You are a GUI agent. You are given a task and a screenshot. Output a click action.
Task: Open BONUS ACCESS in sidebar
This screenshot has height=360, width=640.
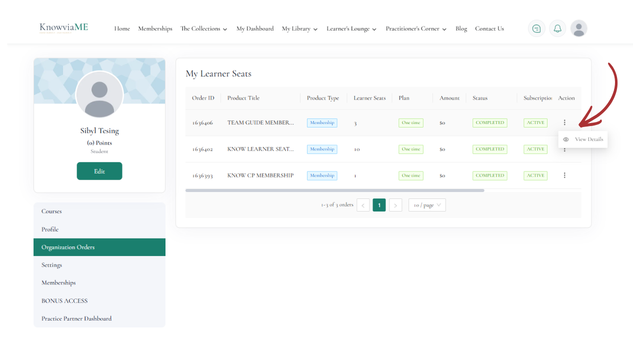99,301
